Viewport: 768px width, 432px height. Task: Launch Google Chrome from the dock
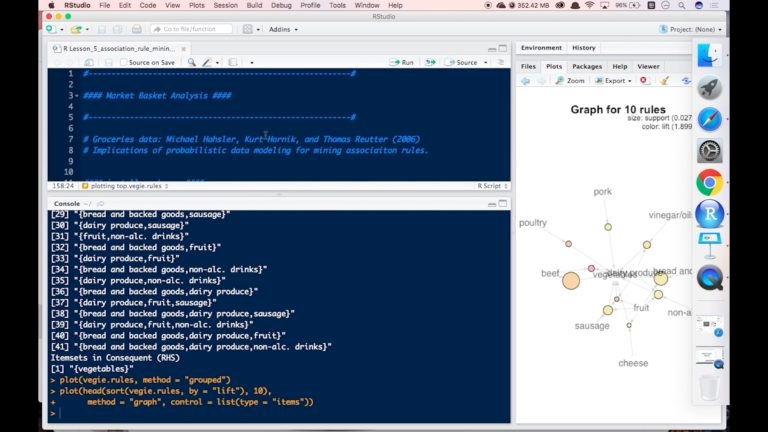(x=709, y=183)
